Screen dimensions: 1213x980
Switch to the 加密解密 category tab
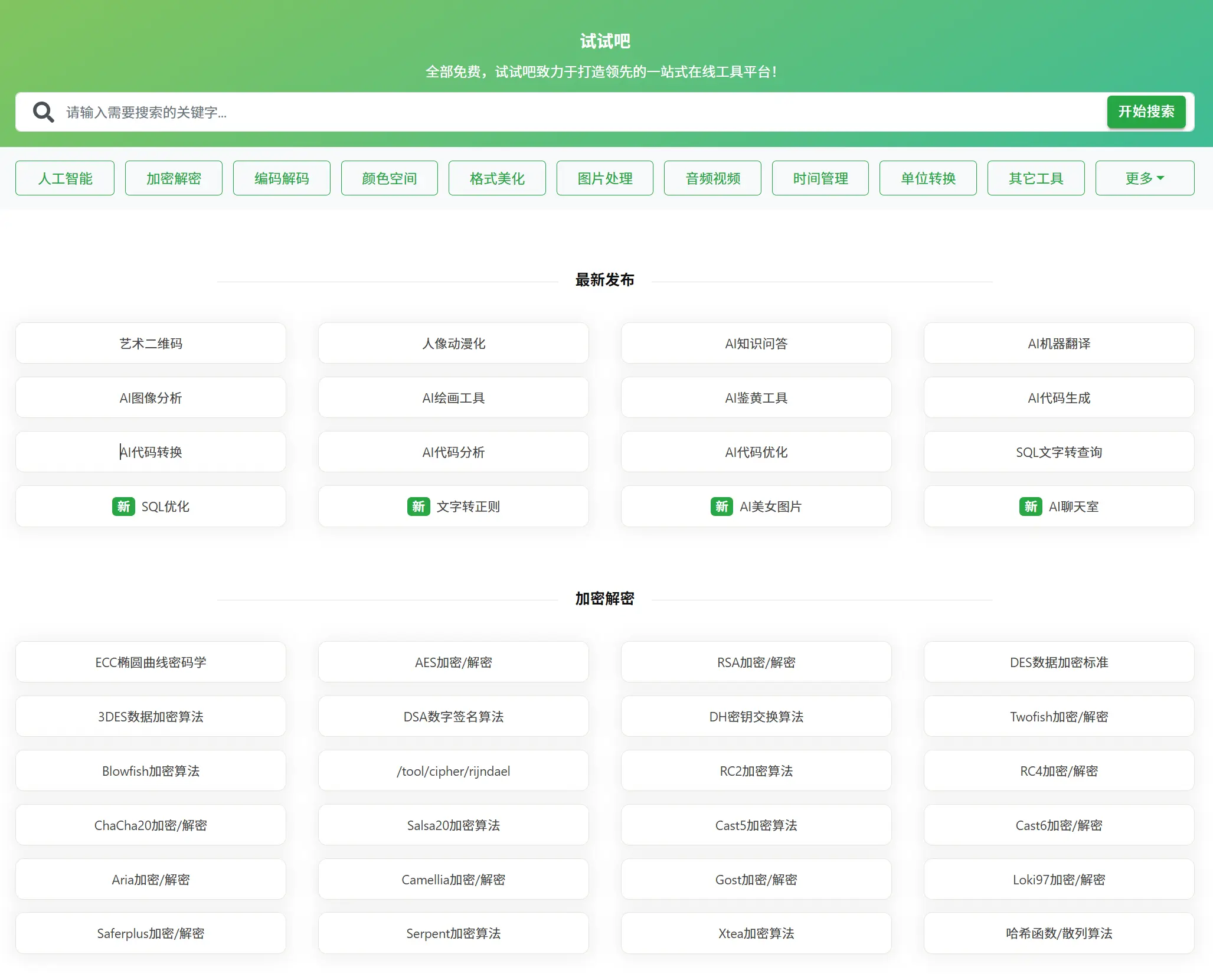174,178
